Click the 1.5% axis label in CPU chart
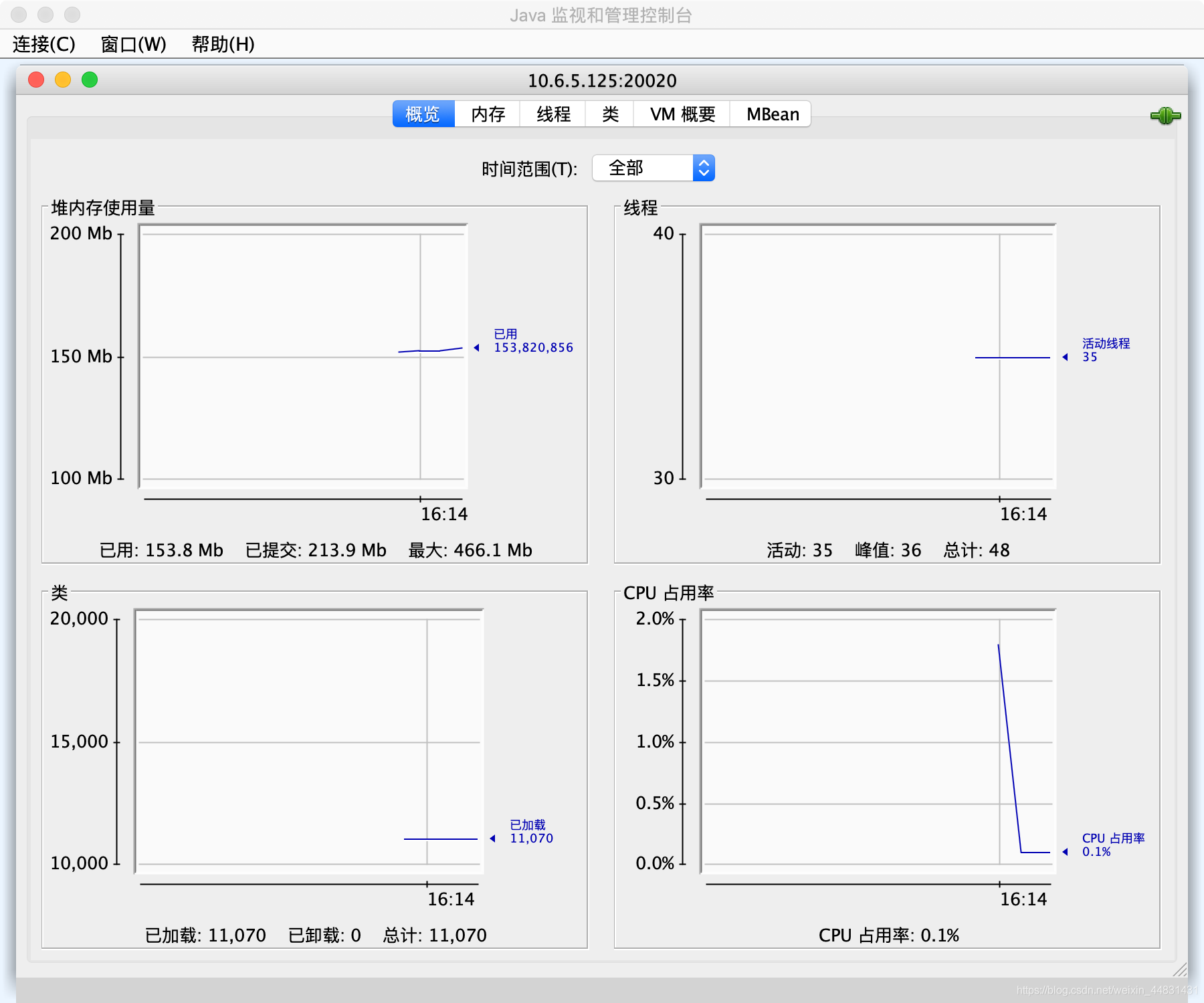 [655, 680]
